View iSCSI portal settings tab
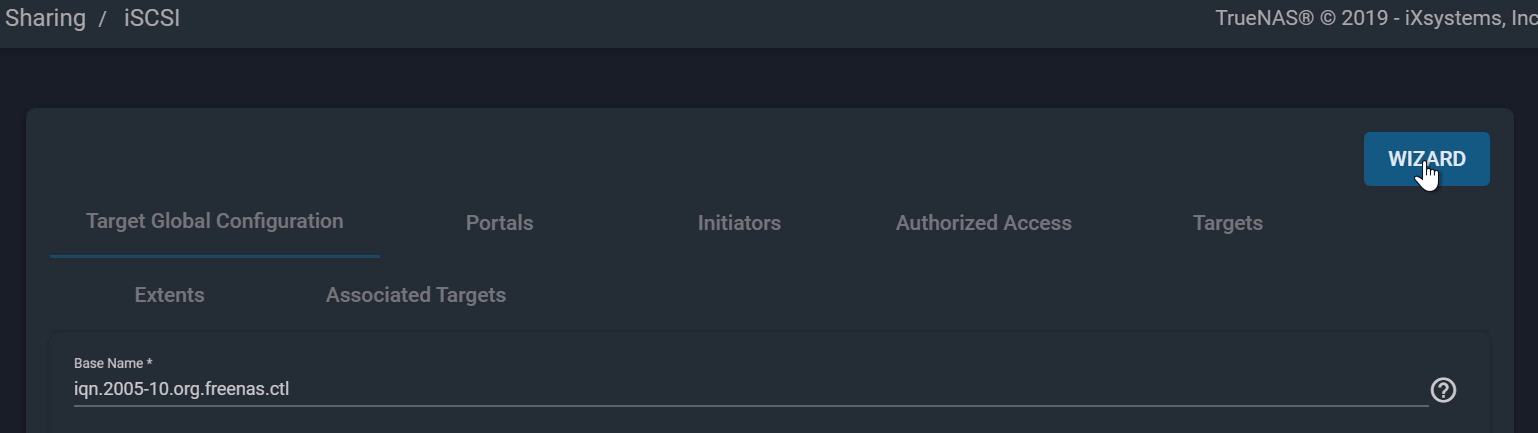 [499, 223]
